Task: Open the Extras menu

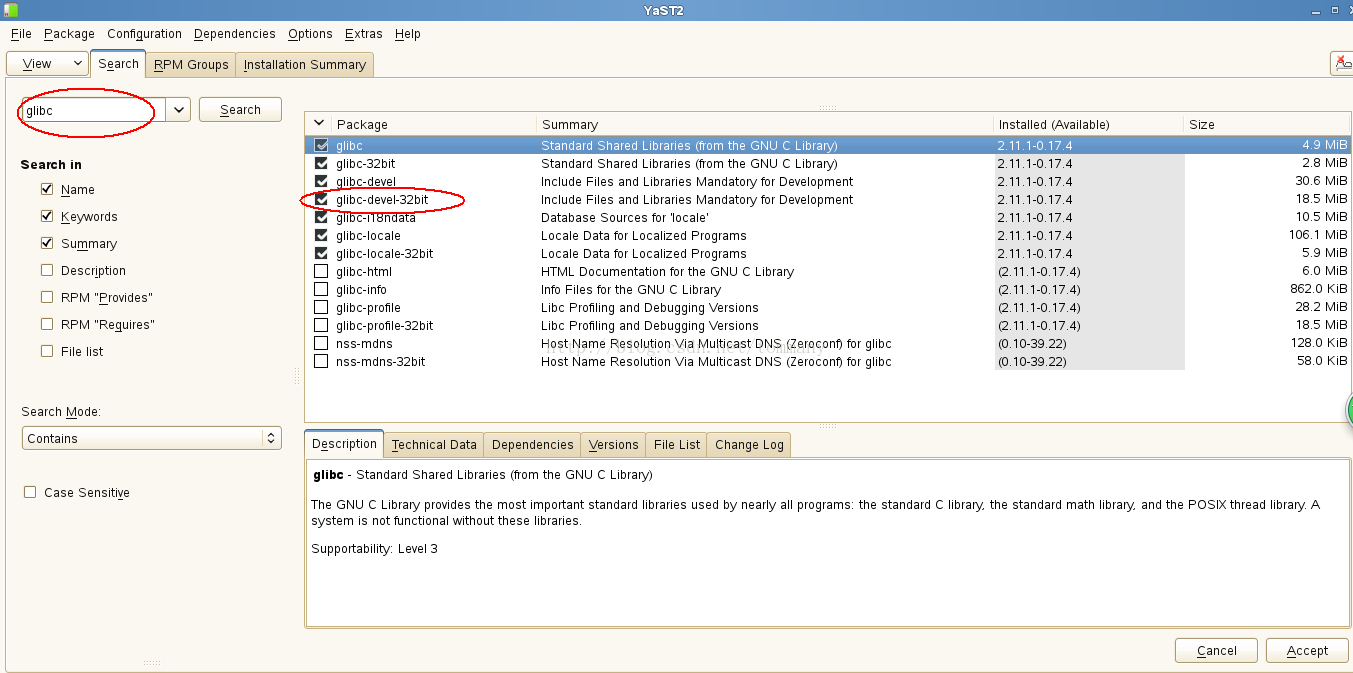Action: pyautogui.click(x=364, y=33)
